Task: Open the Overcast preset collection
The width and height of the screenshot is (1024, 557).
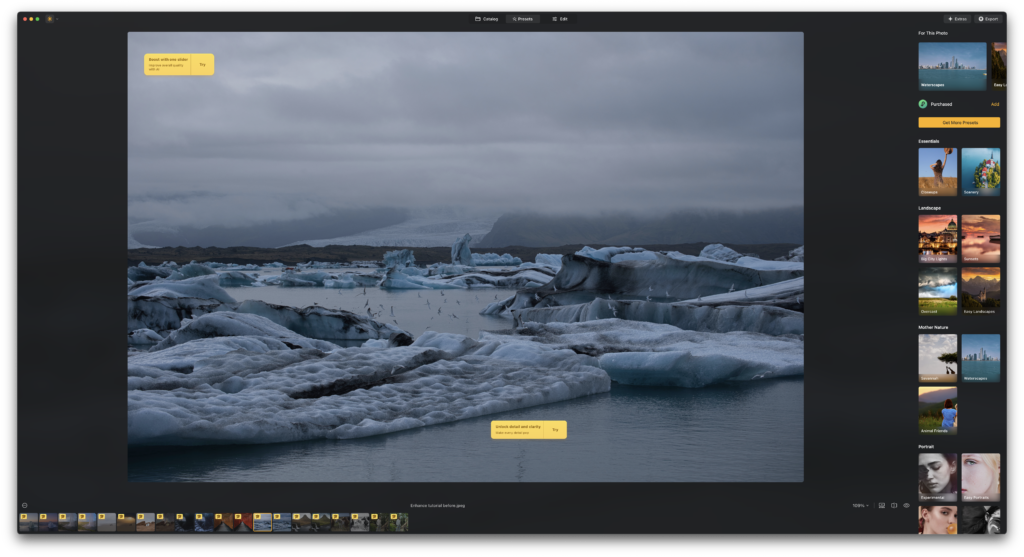Action: click(x=938, y=291)
